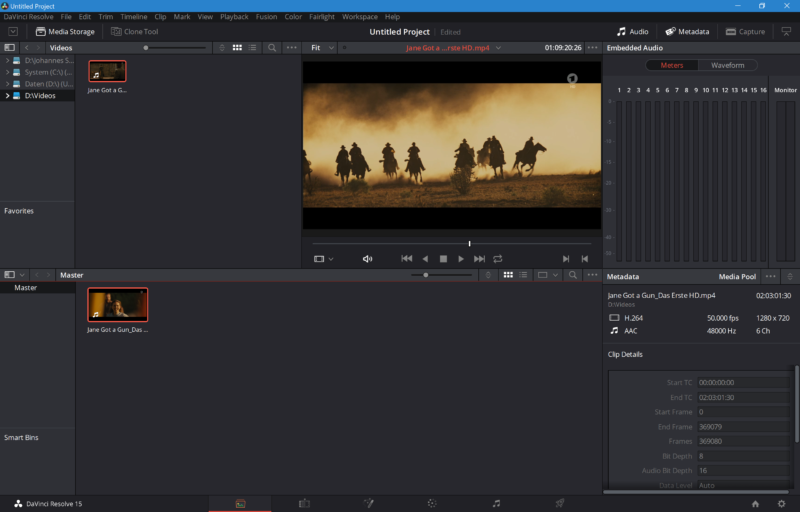
Task: Toggle the media storage sidebar layout icon
Action: (x=9, y=47)
